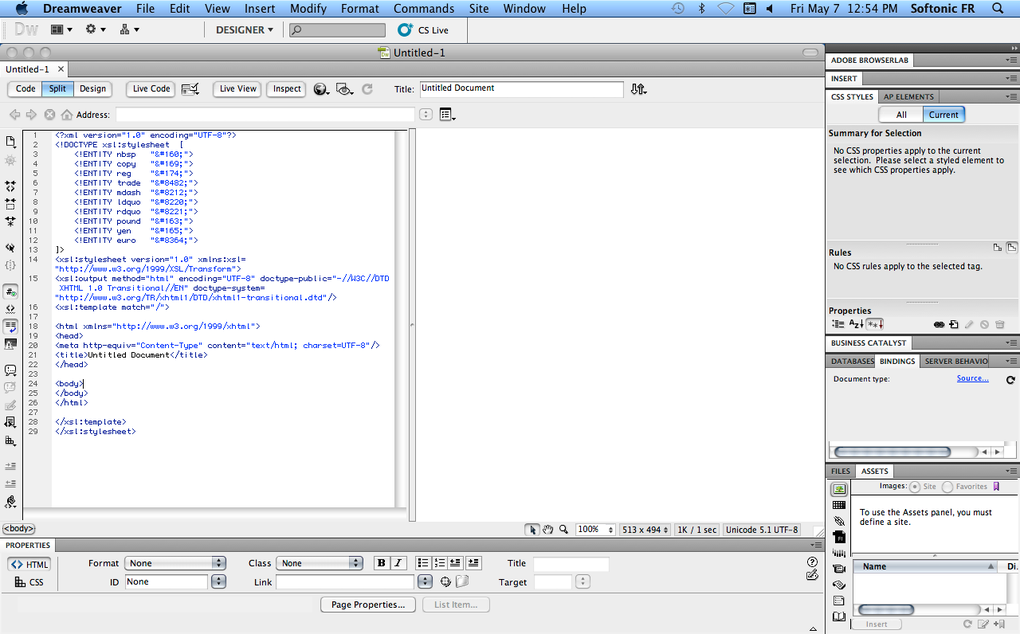Open the Layout icon menu in application bar
This screenshot has width=1020, height=634.
61,29
